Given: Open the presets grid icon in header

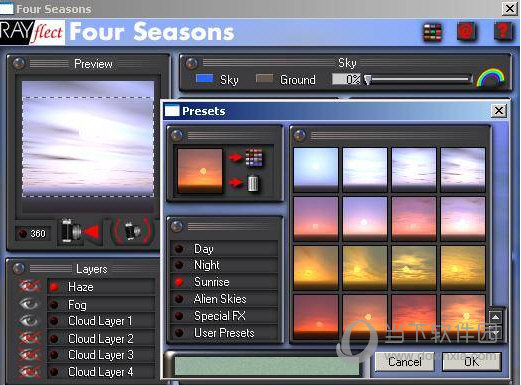Looking at the screenshot, I should [x=432, y=32].
